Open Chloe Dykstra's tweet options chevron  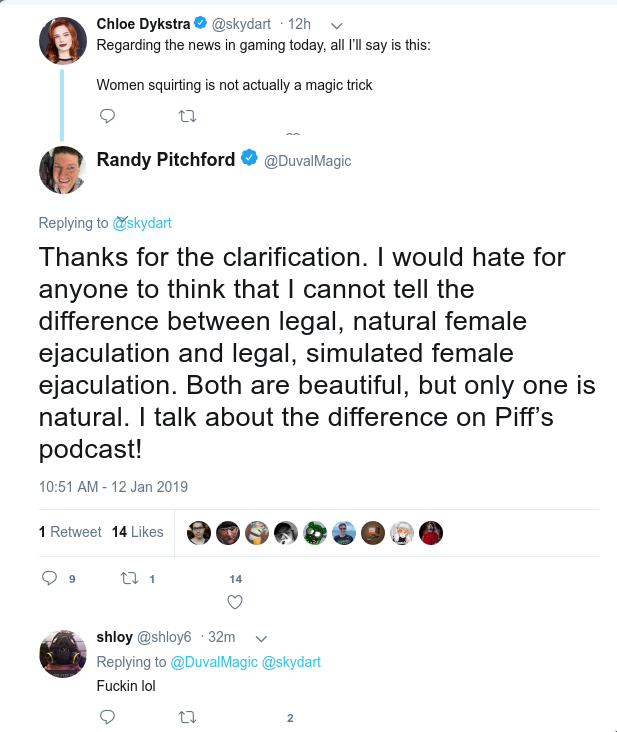click(337, 25)
